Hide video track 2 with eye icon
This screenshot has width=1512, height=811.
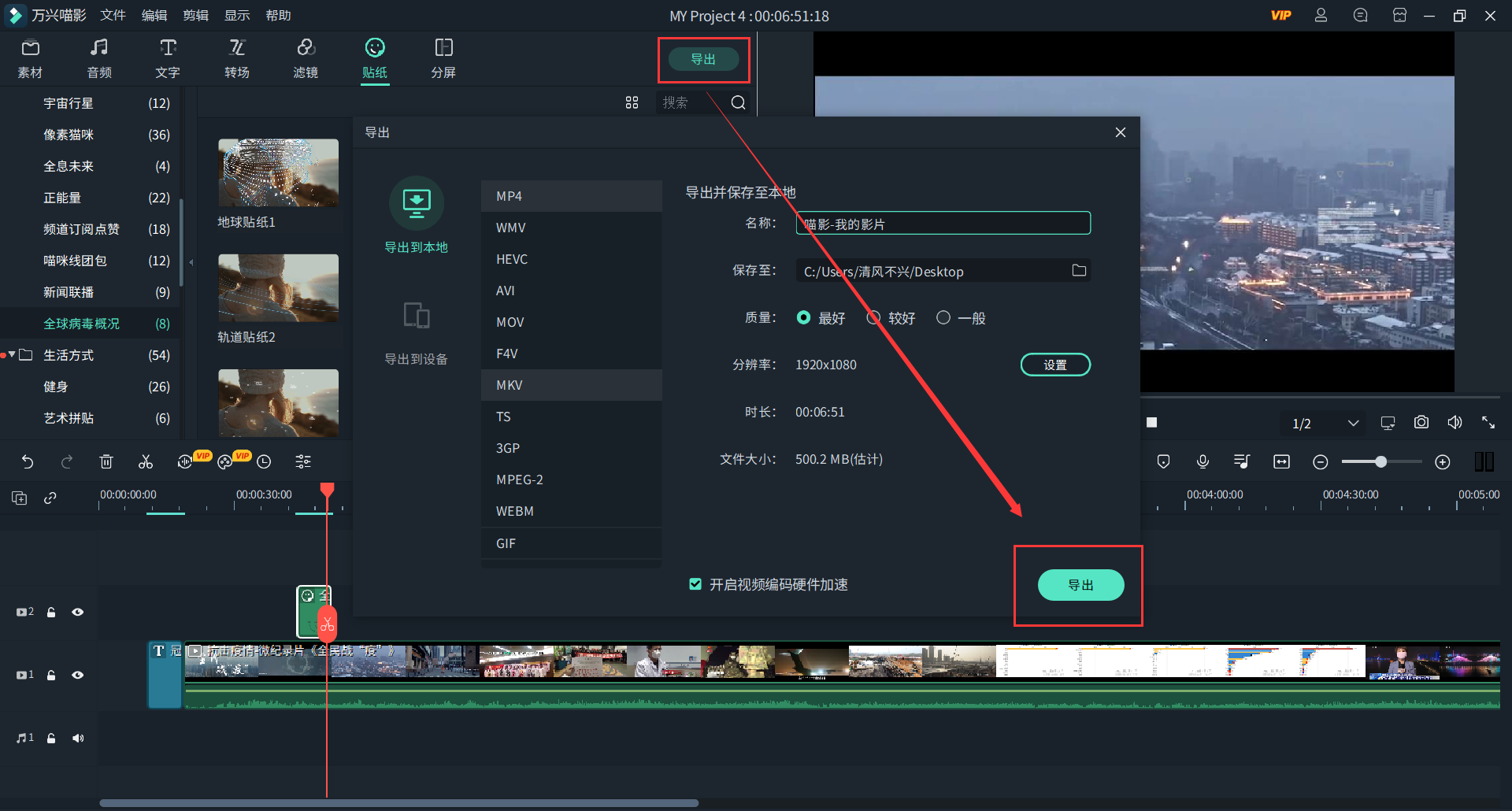[77, 612]
